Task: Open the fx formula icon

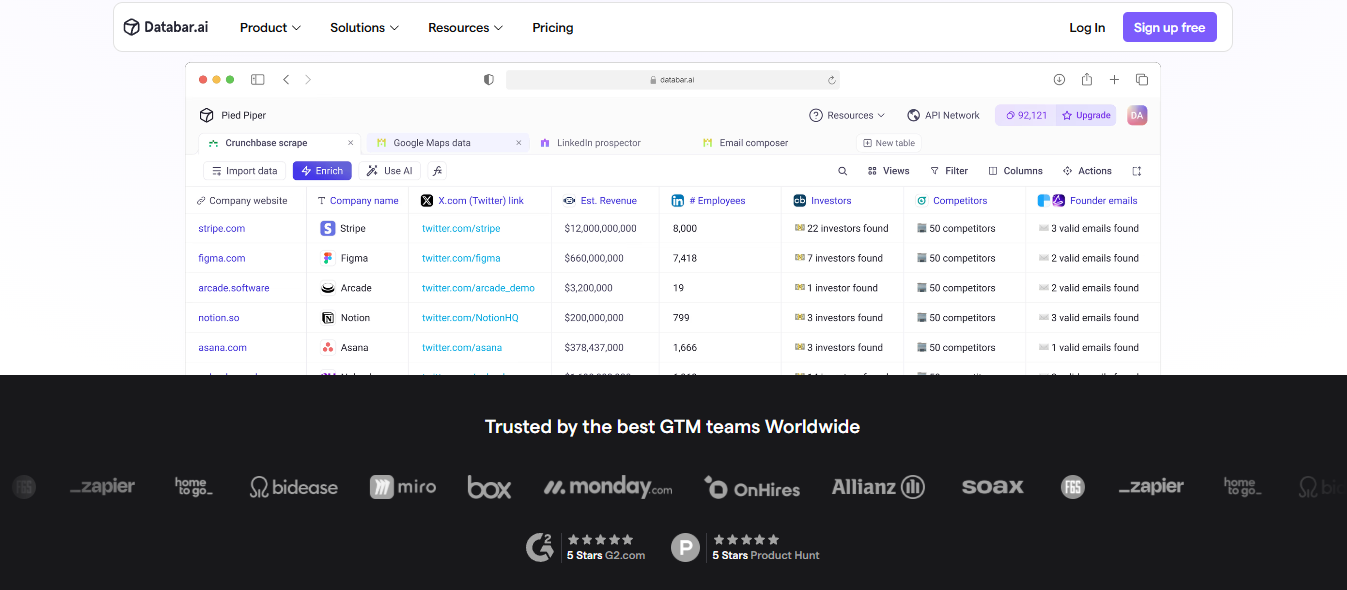Action: (x=437, y=171)
